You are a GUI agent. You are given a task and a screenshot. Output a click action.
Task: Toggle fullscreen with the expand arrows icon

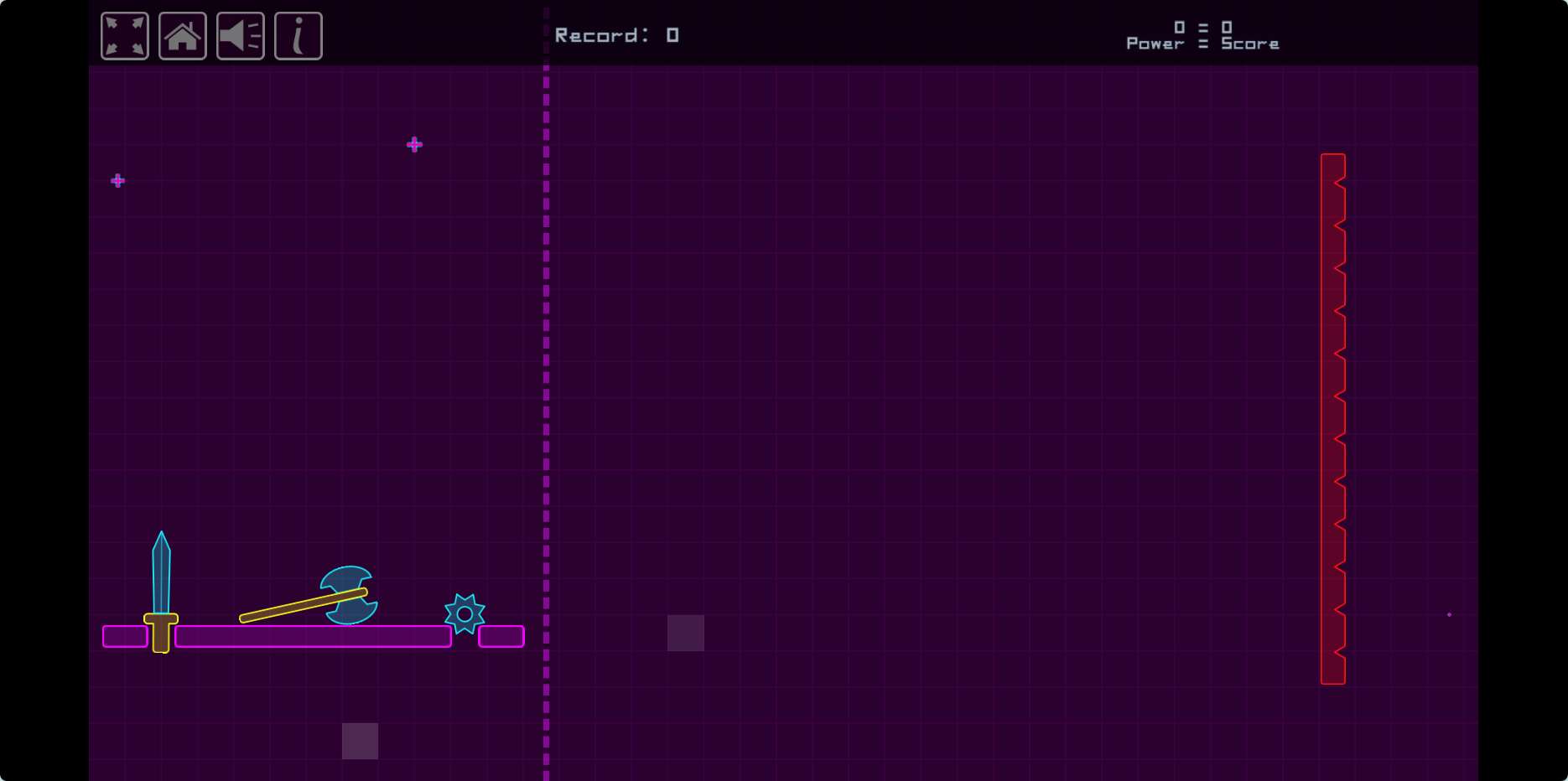click(125, 36)
